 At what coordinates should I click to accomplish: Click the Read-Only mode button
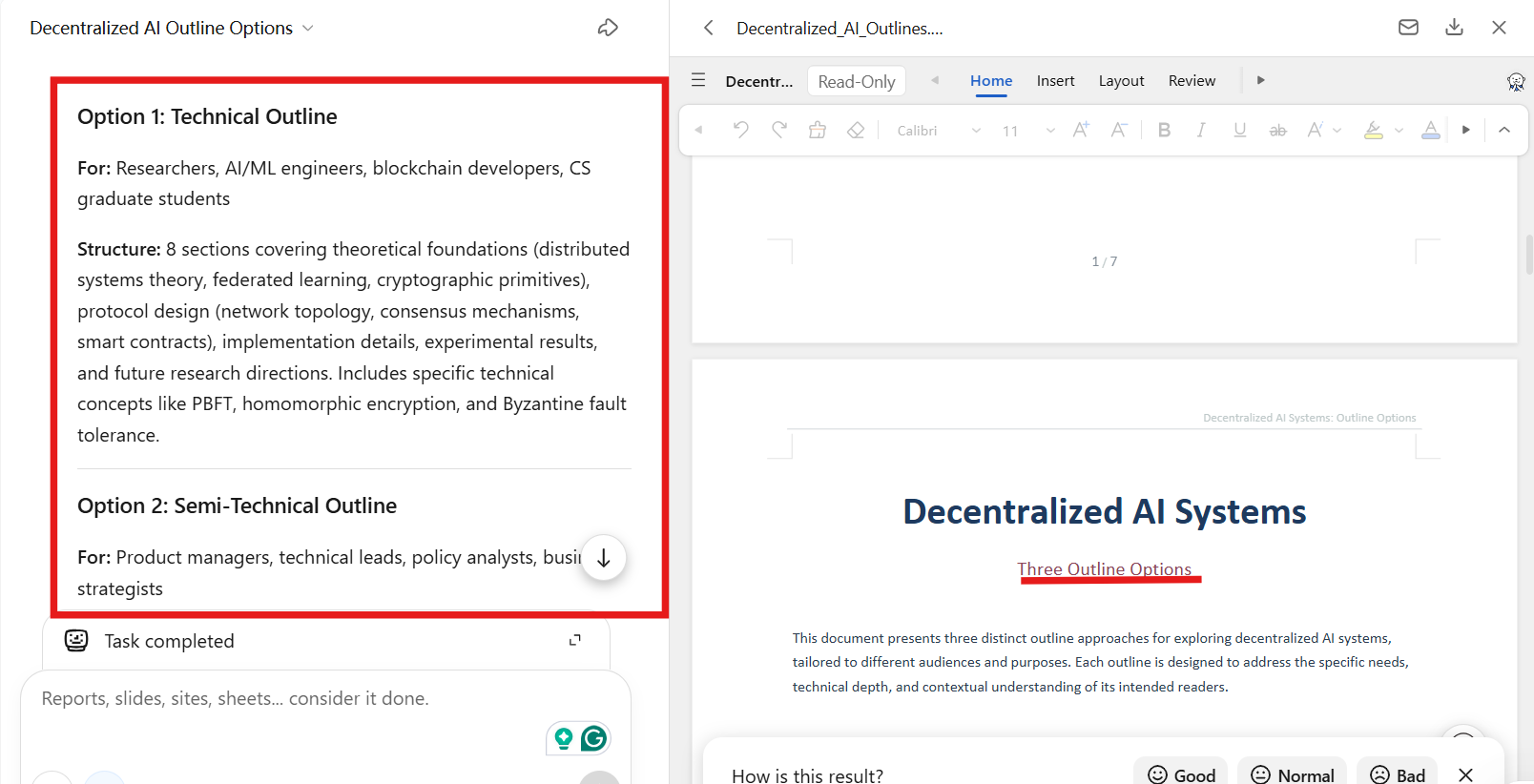tap(857, 81)
